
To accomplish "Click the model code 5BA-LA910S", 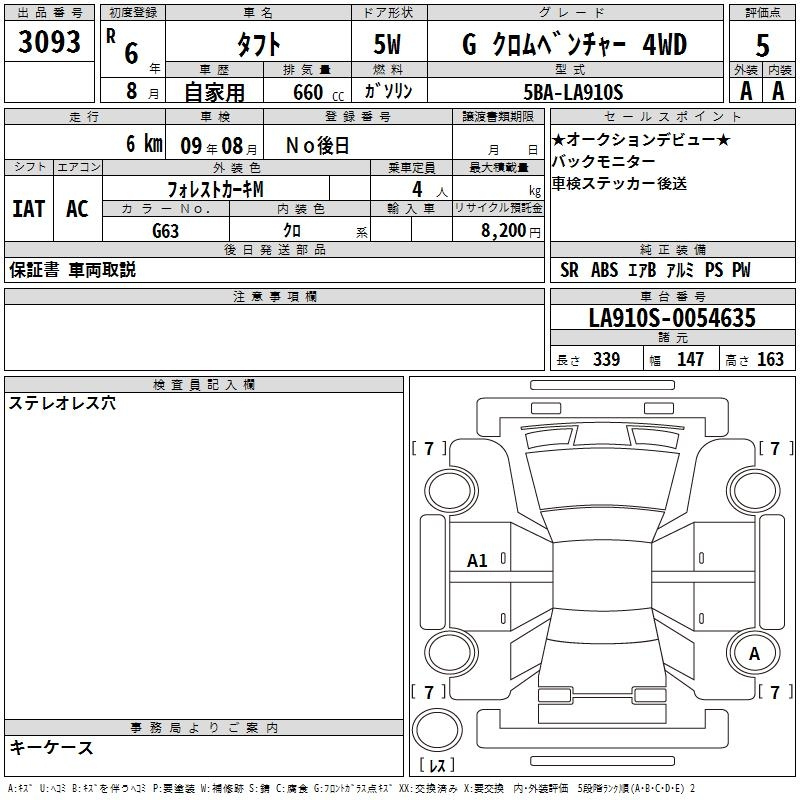I will pos(573,92).
